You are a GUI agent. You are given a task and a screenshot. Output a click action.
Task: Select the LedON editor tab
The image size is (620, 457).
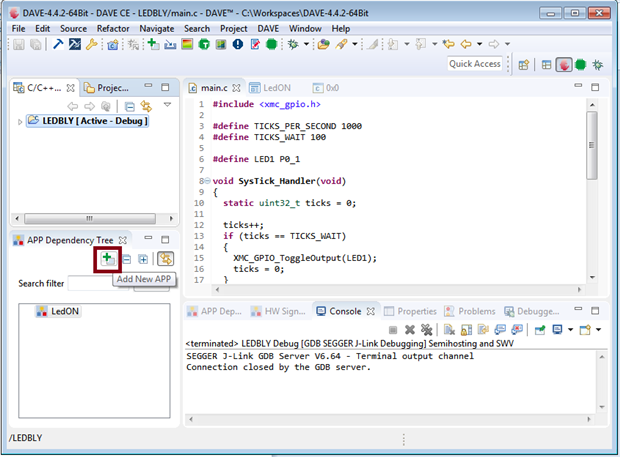click(x=275, y=87)
